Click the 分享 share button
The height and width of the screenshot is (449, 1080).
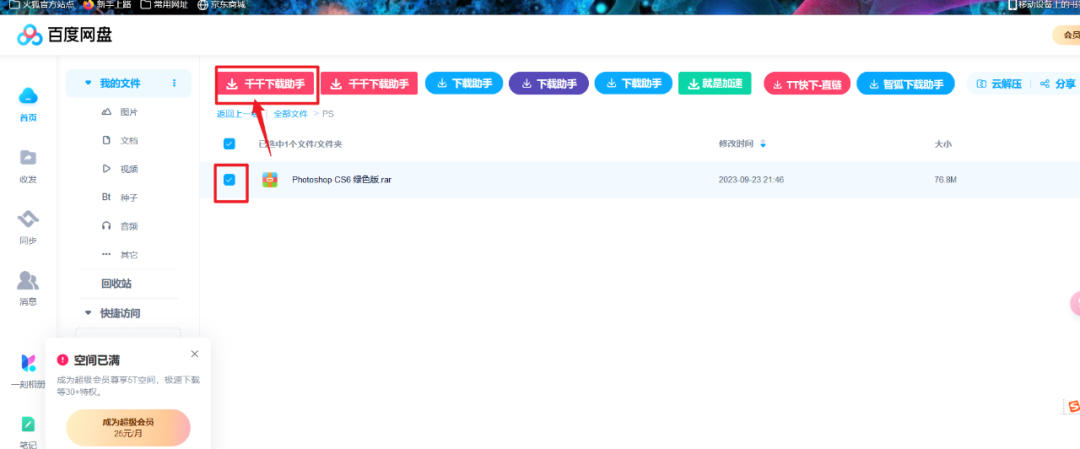[x=1058, y=84]
